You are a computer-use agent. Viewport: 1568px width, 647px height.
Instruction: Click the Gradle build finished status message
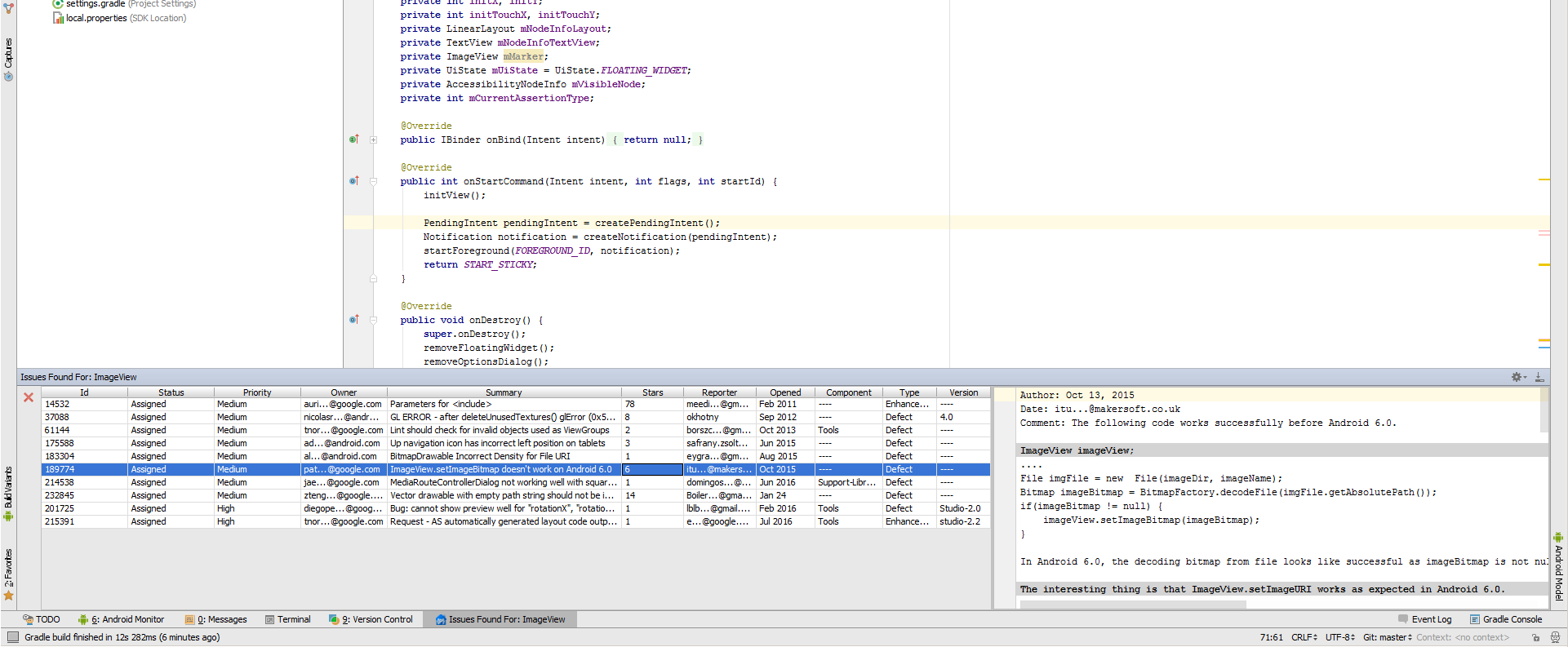[x=122, y=637]
